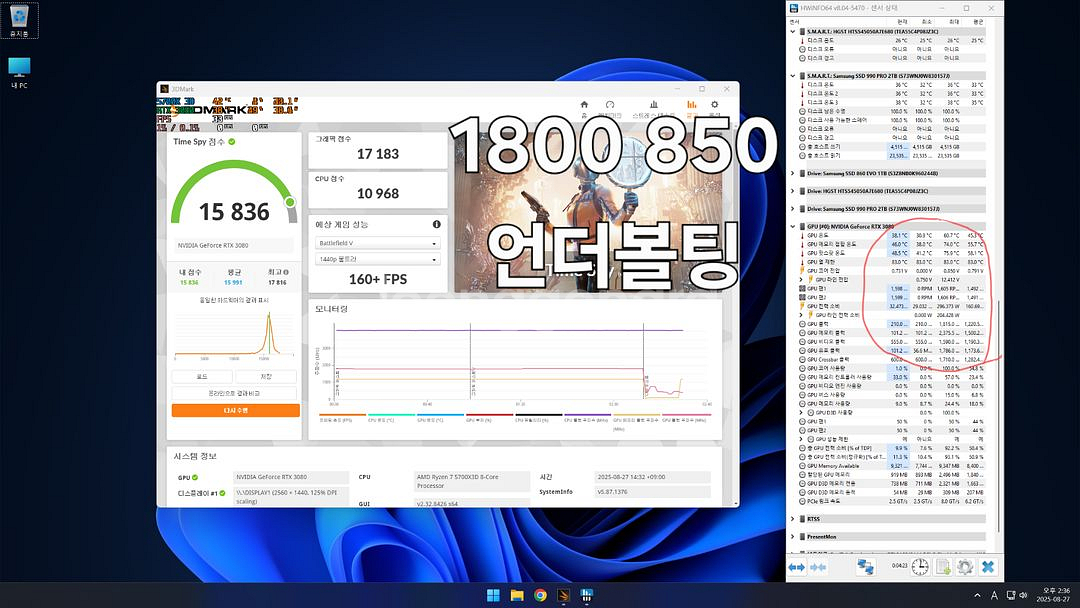The height and width of the screenshot is (608, 1080).
Task: Expand the Drive HGST HTS545050A7E680 group
Action: (793, 191)
